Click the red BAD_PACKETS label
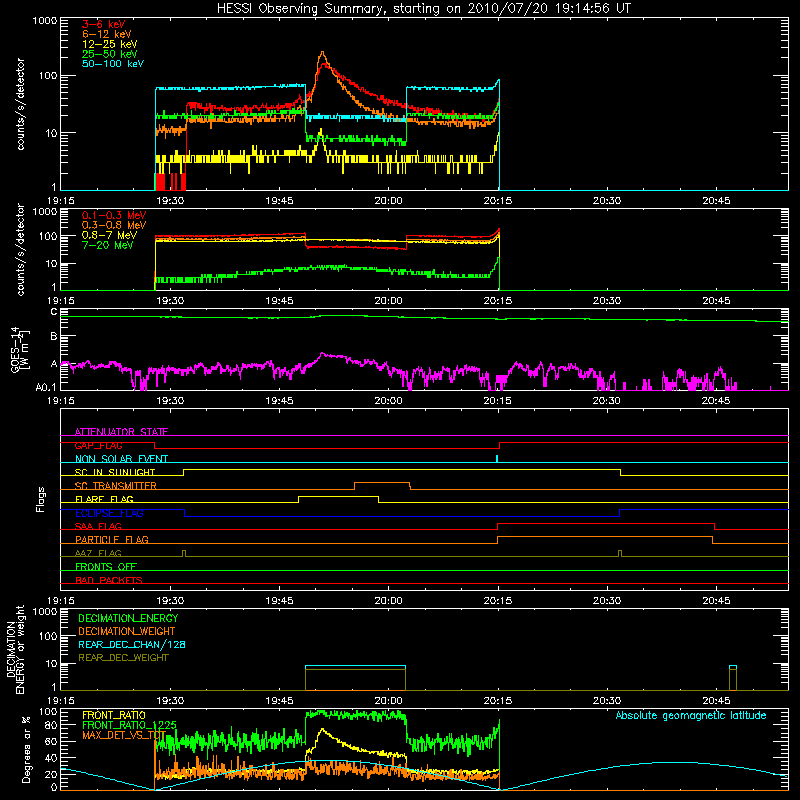800x800 pixels. [109, 580]
